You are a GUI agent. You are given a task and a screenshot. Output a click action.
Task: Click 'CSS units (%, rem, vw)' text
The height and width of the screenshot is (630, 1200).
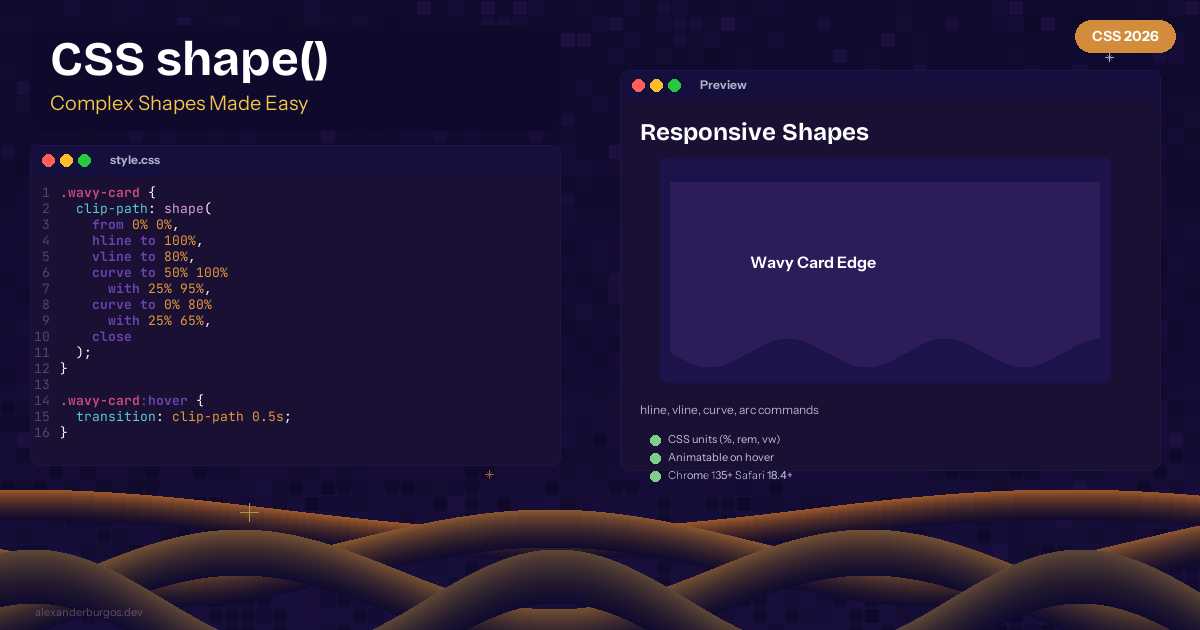[x=724, y=439]
